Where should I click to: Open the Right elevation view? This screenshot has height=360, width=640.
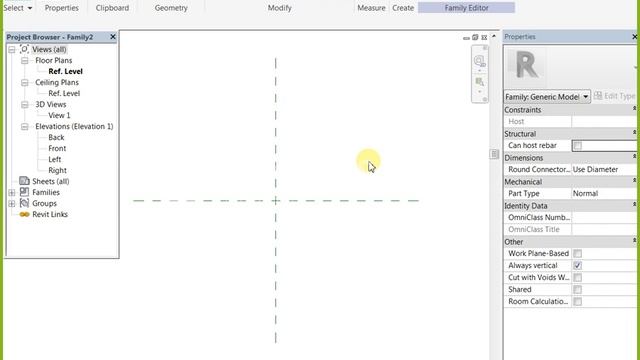(x=57, y=171)
